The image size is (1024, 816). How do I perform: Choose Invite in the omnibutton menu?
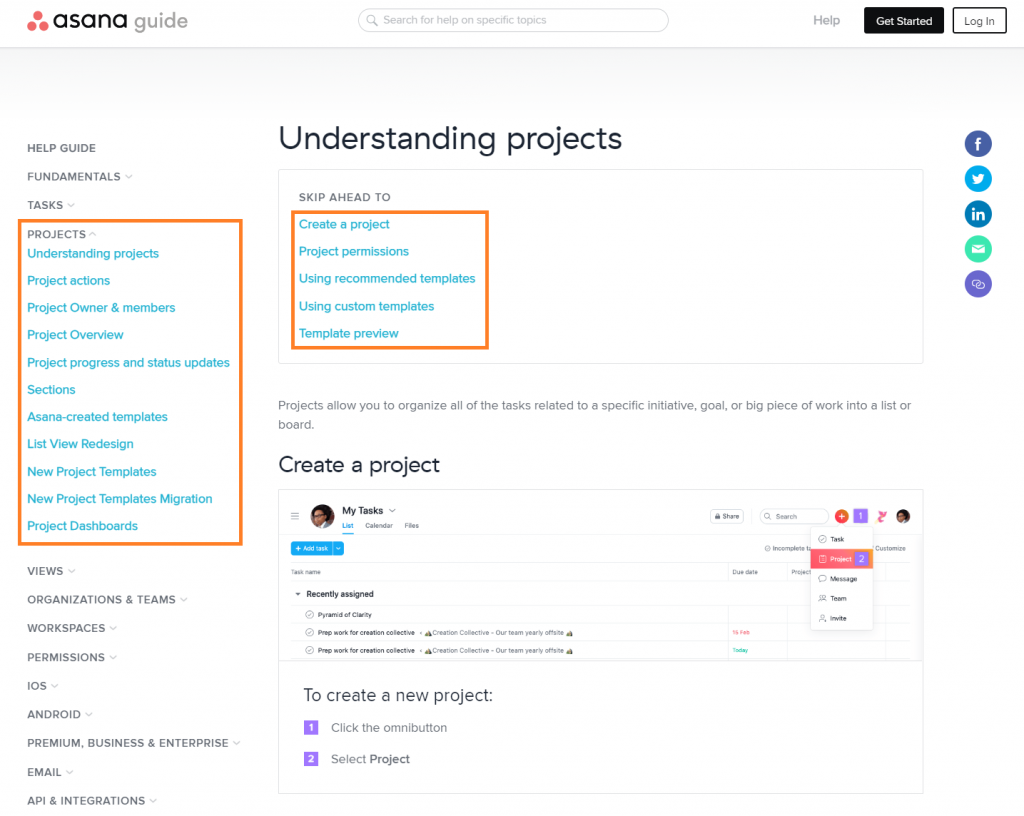click(x=841, y=618)
